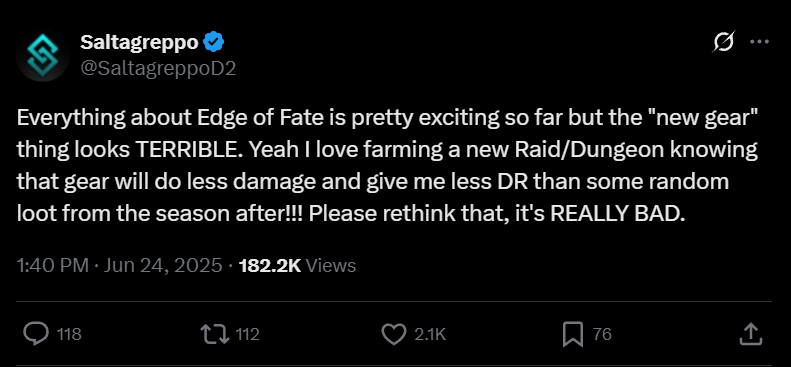This screenshot has height=367, width=791.
Task: Click the @SaltagreppoD2 handle
Action: [x=158, y=69]
